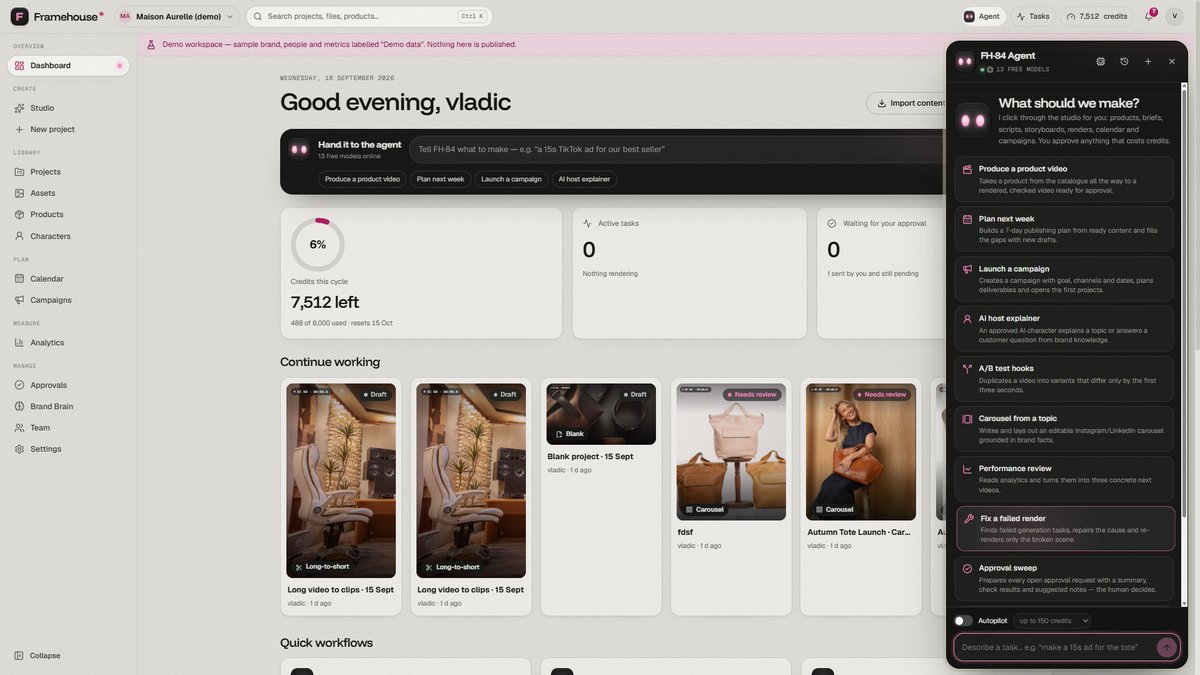The image size is (1200, 675).
Task: Open the Products sidebar icon
Action: tap(19, 214)
